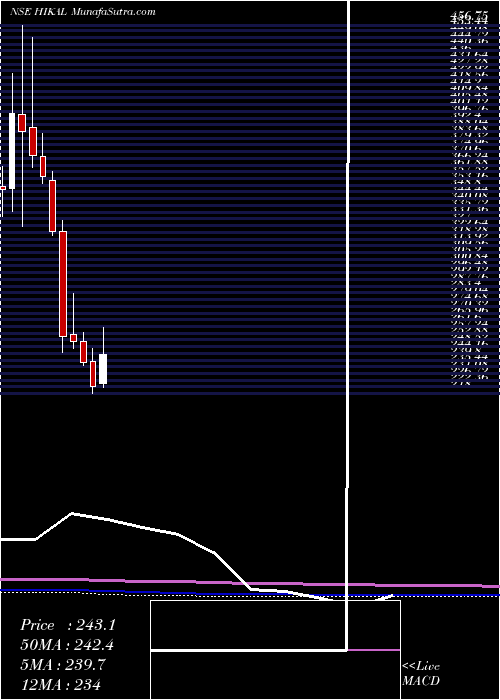500x700 pixels.
Task: Click the 12MA : 234 value
Action: [60, 684]
